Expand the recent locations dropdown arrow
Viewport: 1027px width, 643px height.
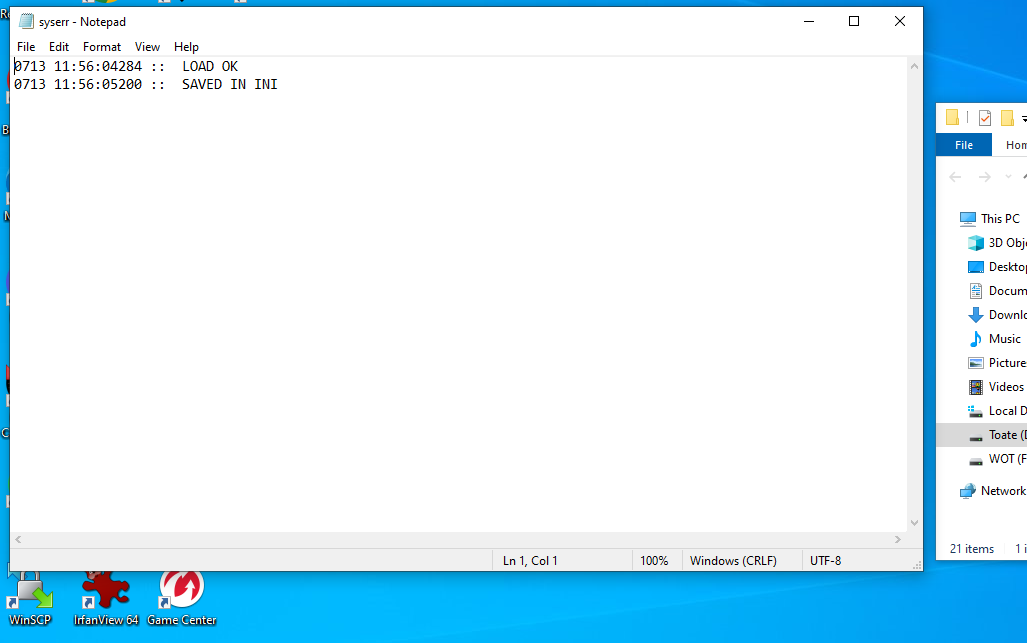point(1008,177)
